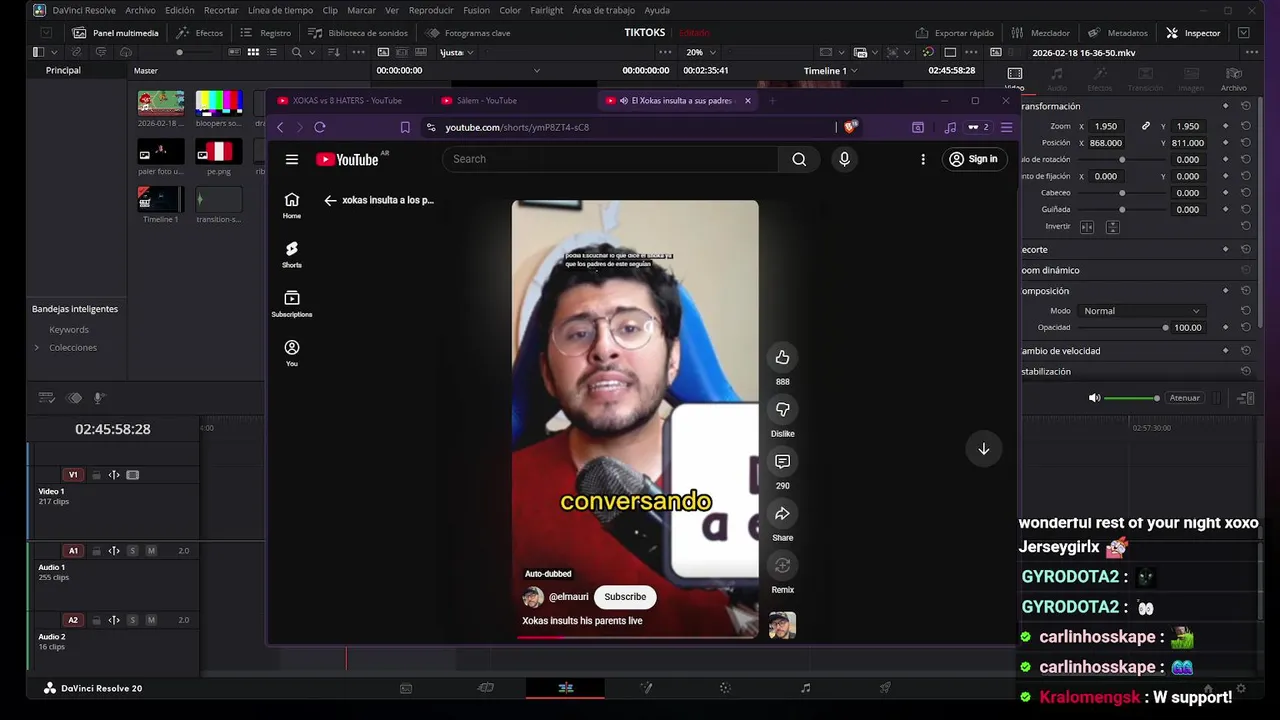Open the Fairlight page at bottom
Screen dimensions: 1280x720
[805, 688]
